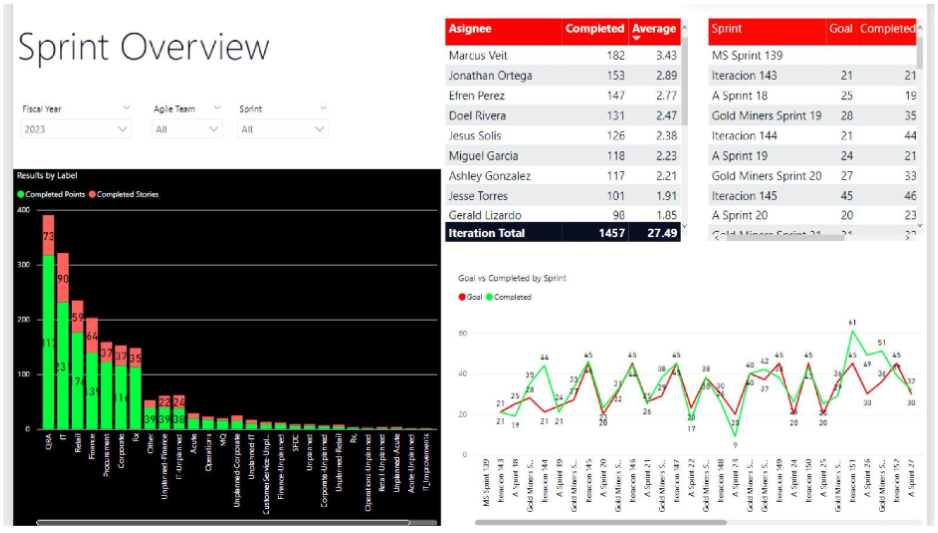Select the Miguel Garcia row
The width and height of the screenshot is (938, 533).
pos(562,156)
